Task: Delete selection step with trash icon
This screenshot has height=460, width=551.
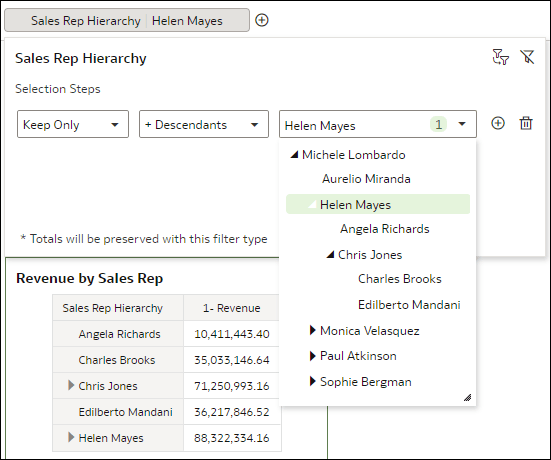Action: click(x=526, y=123)
